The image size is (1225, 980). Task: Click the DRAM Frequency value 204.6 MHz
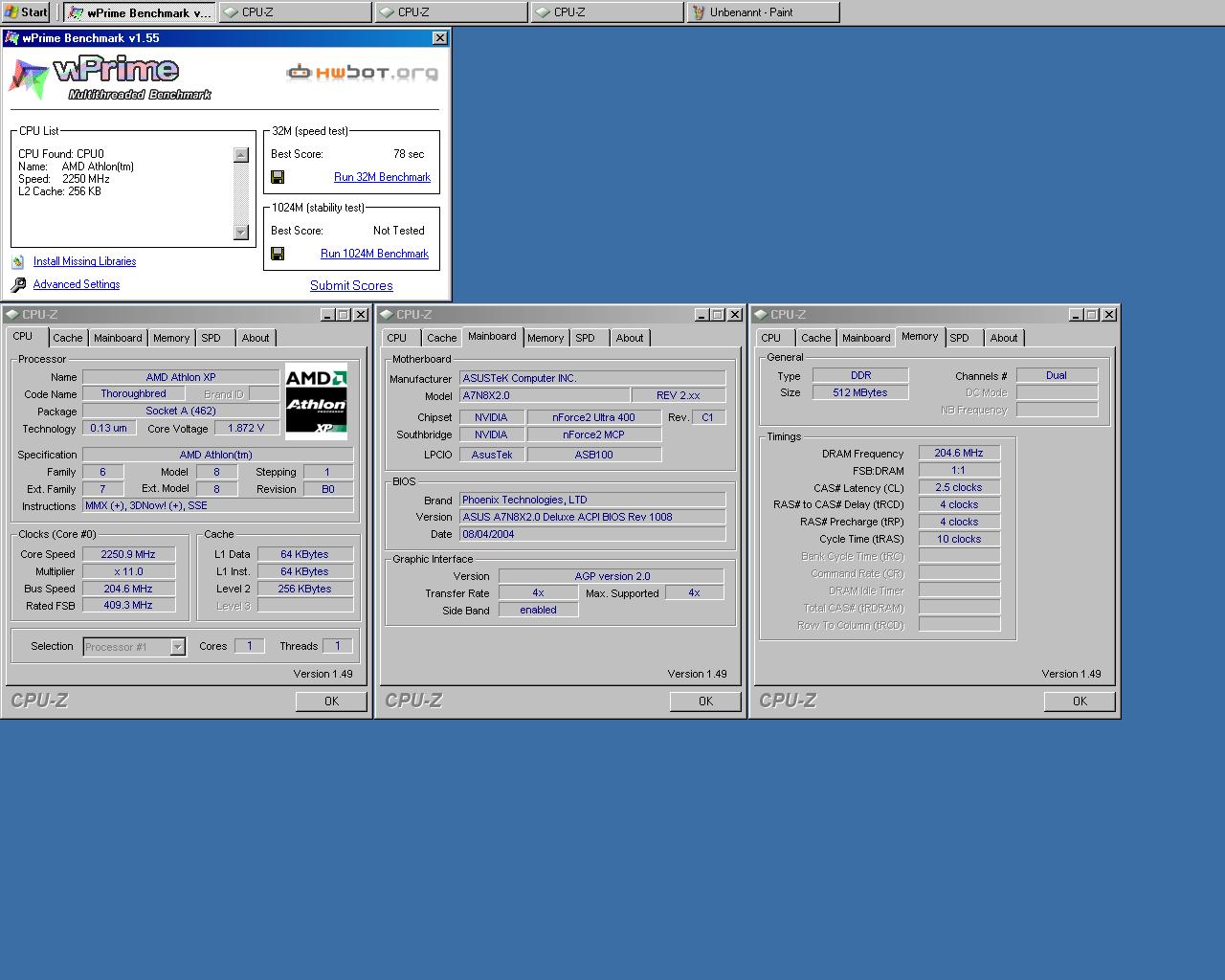pos(959,453)
